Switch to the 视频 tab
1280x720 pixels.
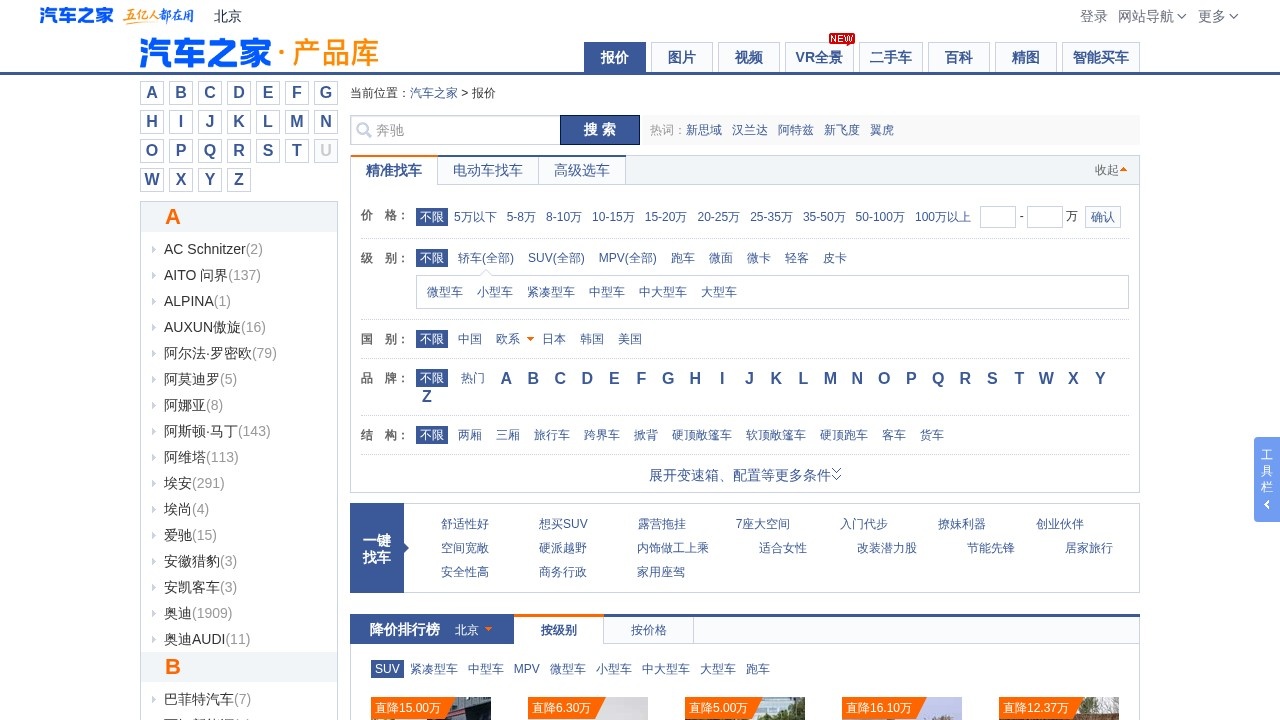click(x=749, y=57)
